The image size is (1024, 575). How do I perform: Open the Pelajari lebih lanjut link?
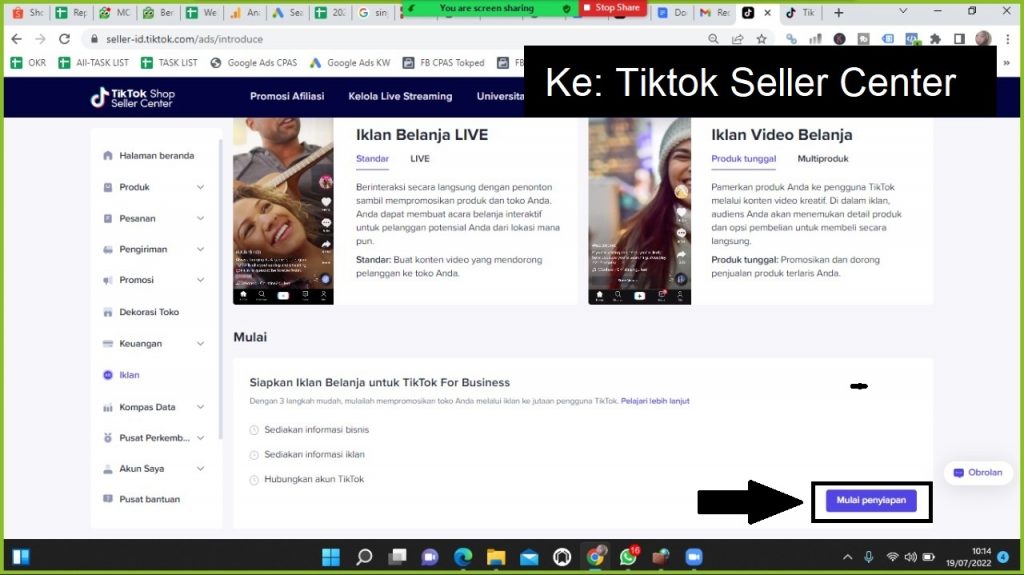(655, 401)
